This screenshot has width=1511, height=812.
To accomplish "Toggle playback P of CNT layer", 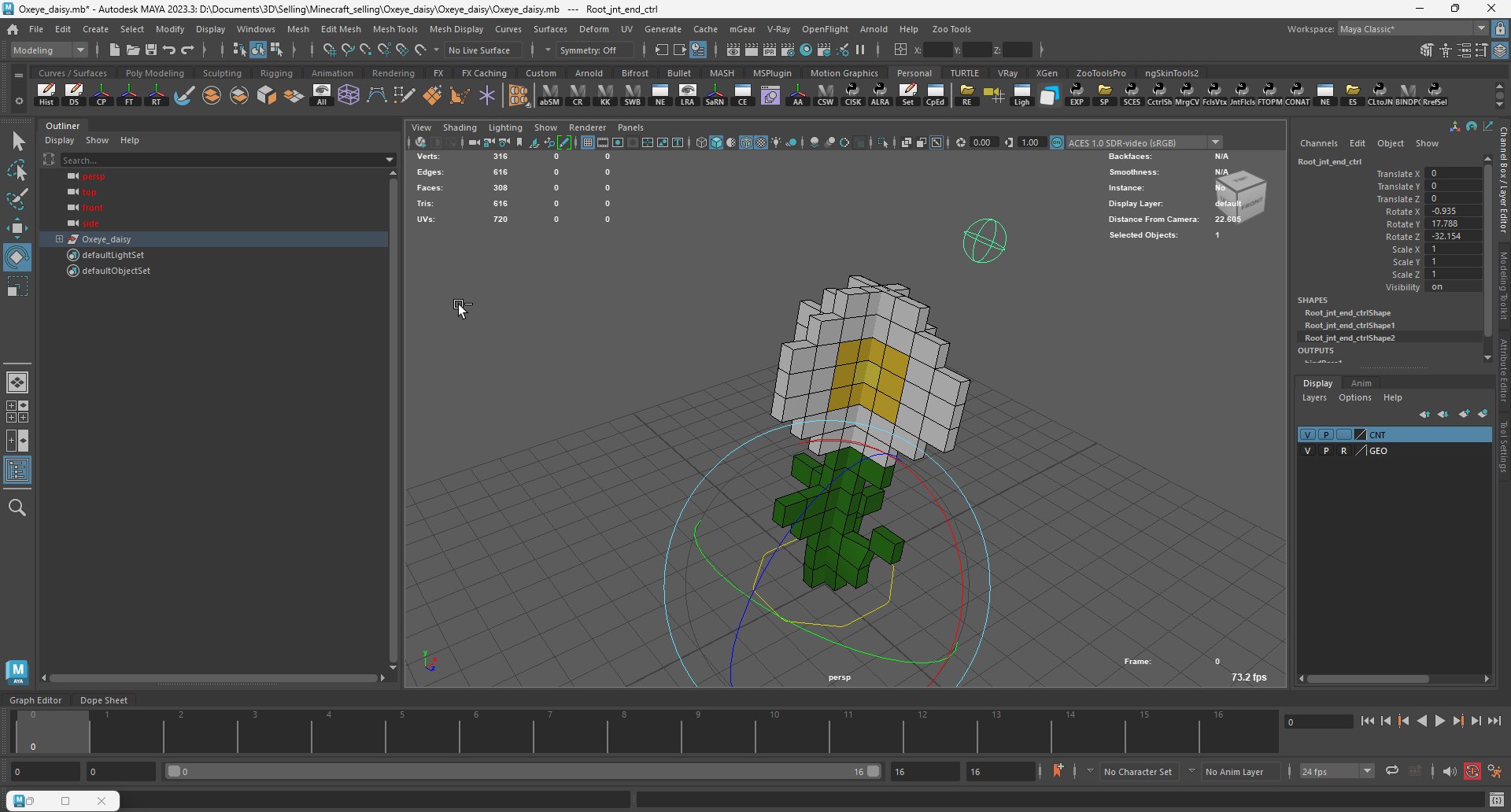I will click(x=1326, y=434).
